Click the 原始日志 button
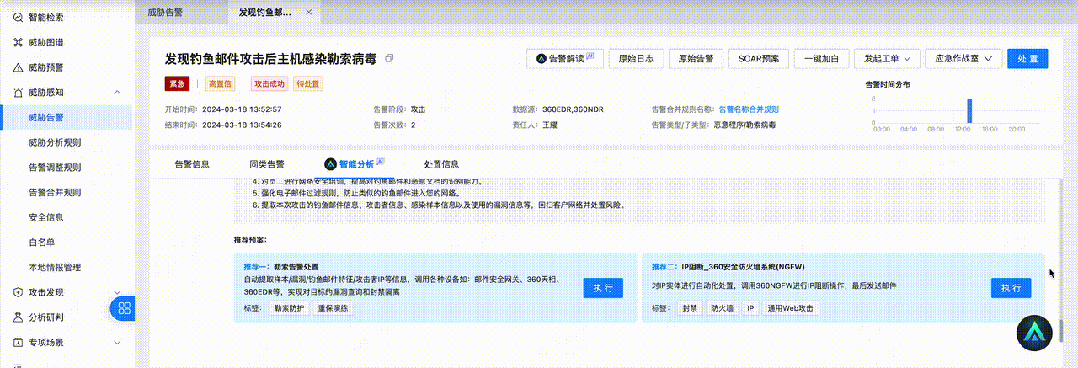The height and width of the screenshot is (368, 1078). point(636,58)
